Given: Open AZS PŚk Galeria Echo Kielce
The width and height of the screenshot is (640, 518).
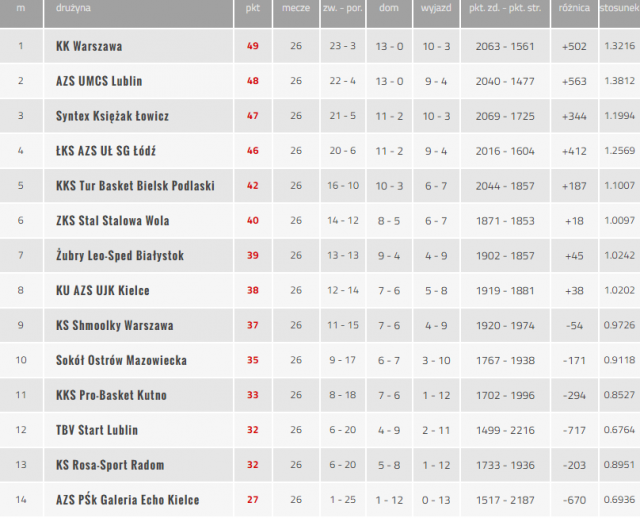Looking at the screenshot, I should click(x=127, y=500).
